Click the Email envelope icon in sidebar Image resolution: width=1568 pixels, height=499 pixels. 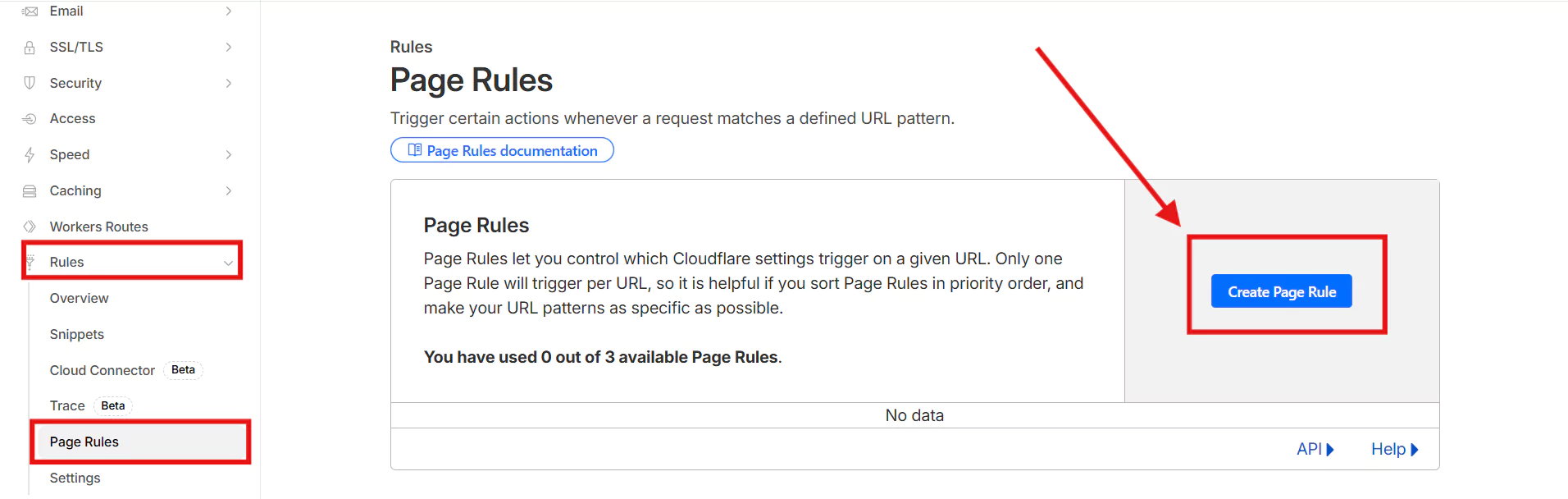point(30,11)
